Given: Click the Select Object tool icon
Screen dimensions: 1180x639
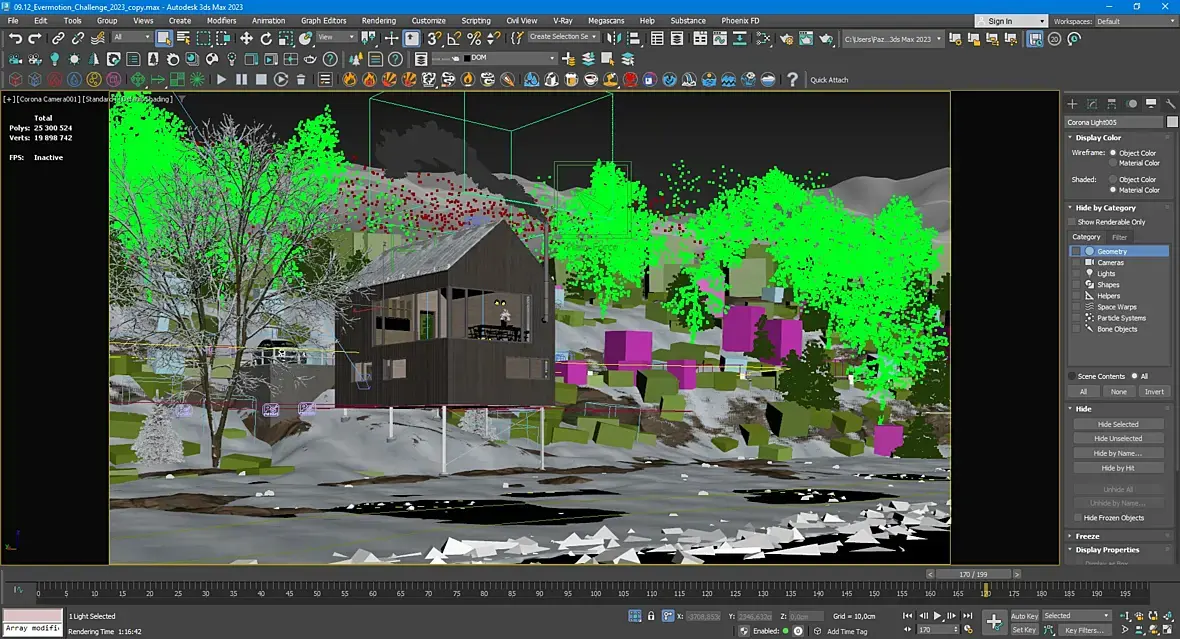Looking at the screenshot, I should tap(164, 38).
